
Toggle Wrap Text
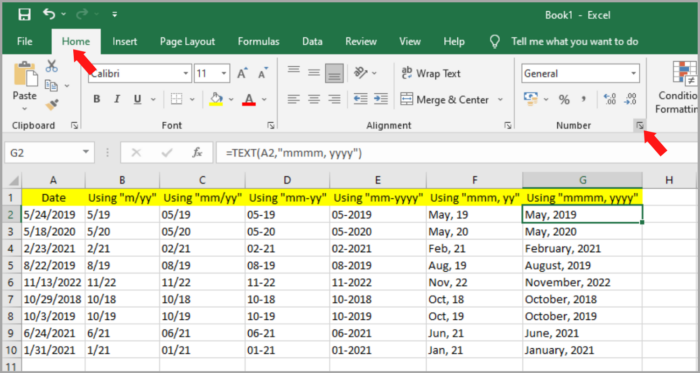click(430, 73)
